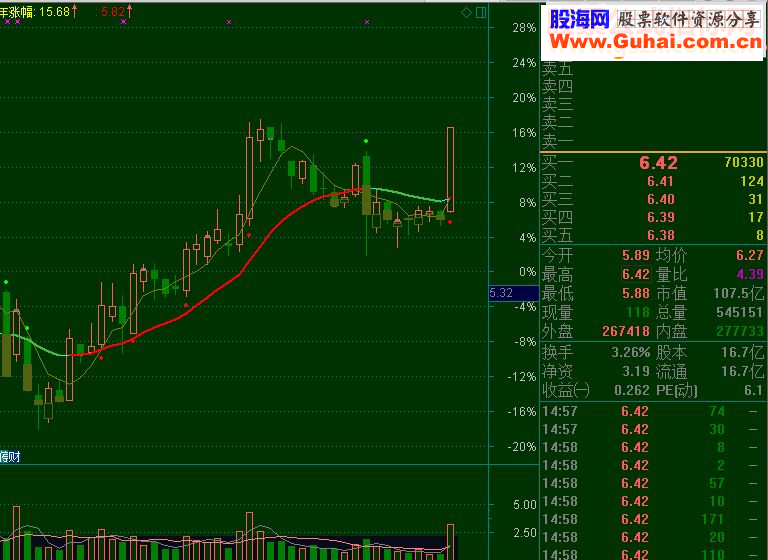Click the 2.50 volume scale label
The image size is (768, 560).
525,533
